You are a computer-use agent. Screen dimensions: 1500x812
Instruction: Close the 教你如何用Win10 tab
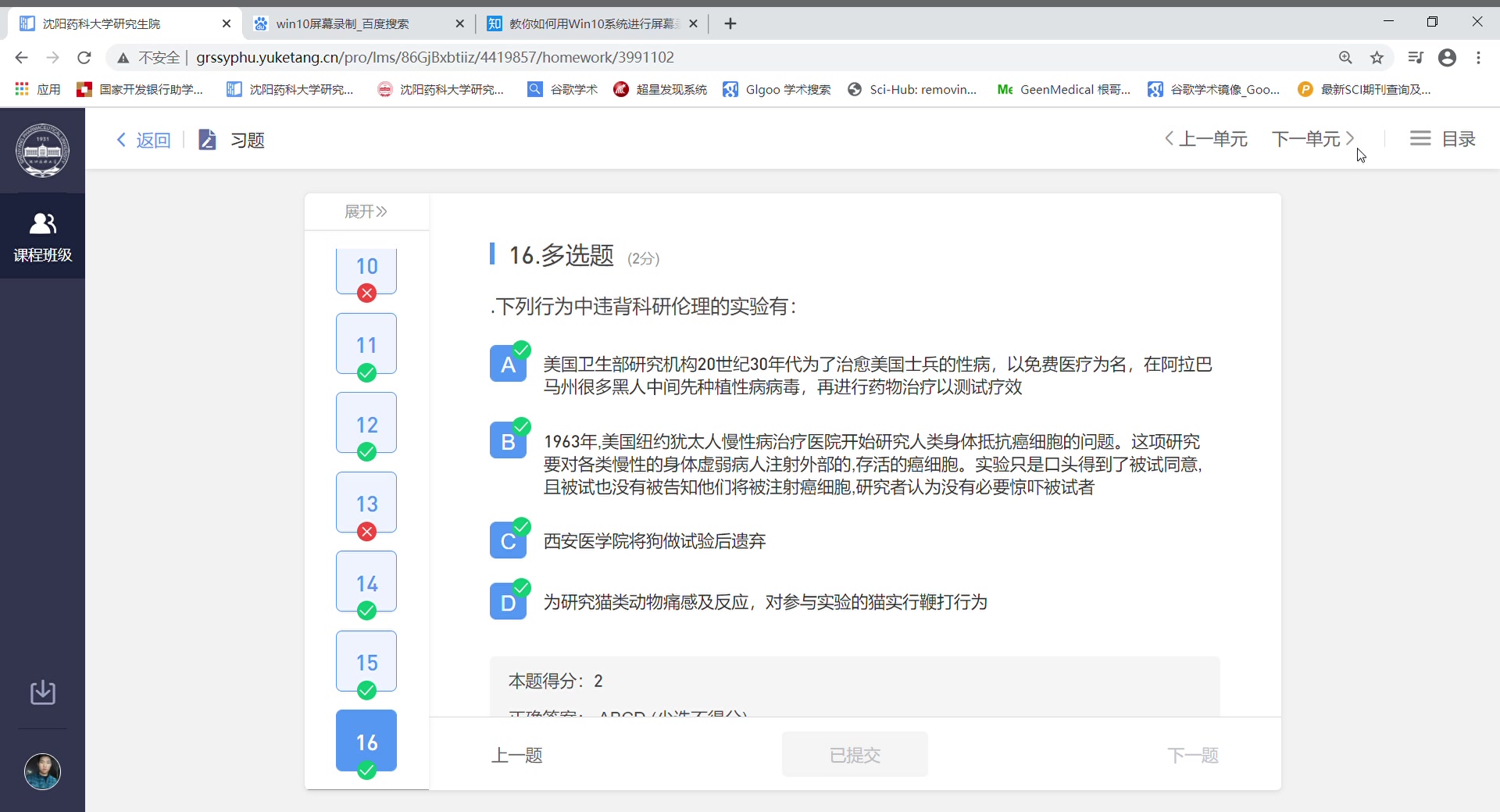[693, 23]
